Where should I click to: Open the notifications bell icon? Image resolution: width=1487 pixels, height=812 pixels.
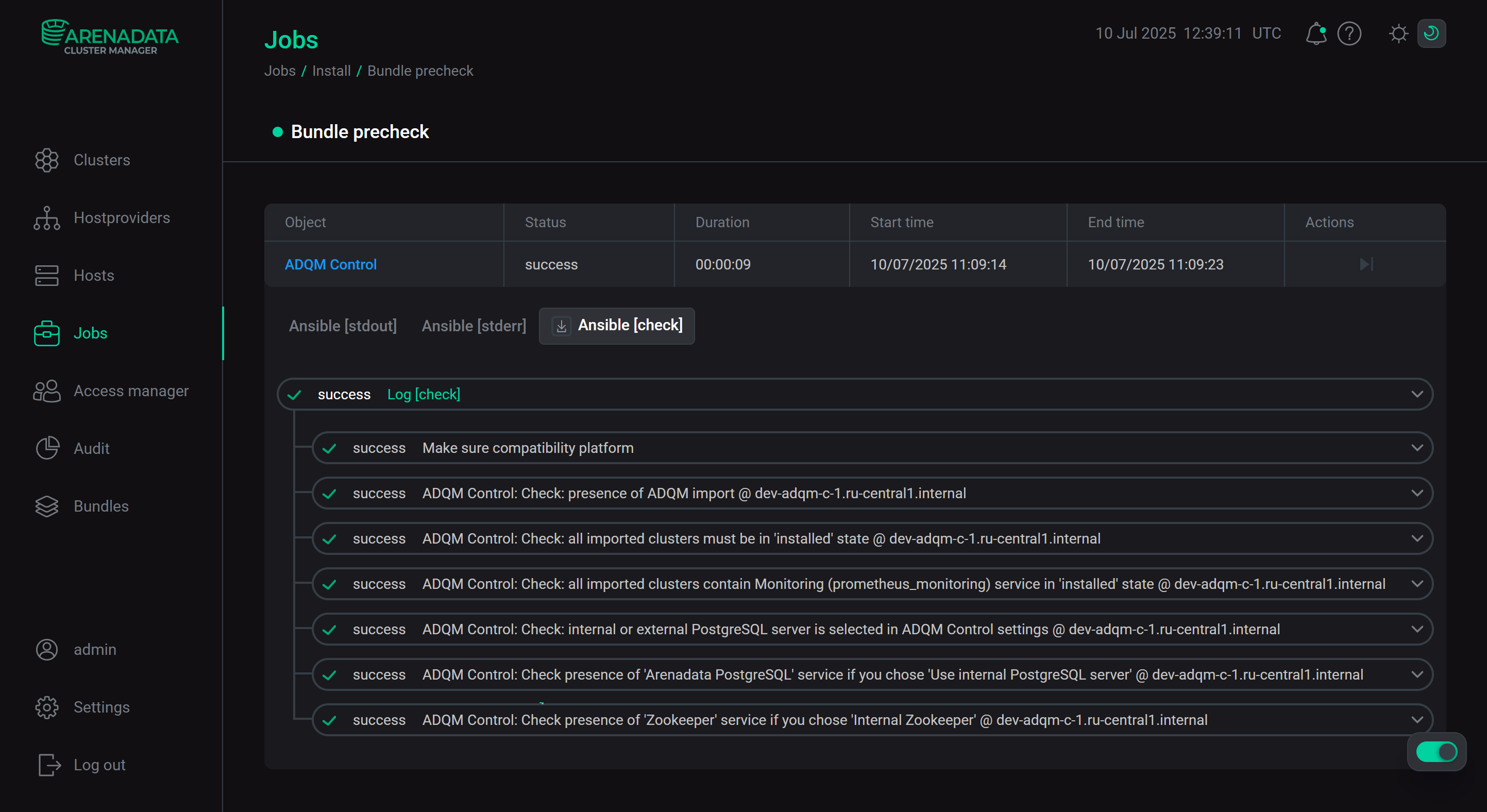tap(1315, 33)
